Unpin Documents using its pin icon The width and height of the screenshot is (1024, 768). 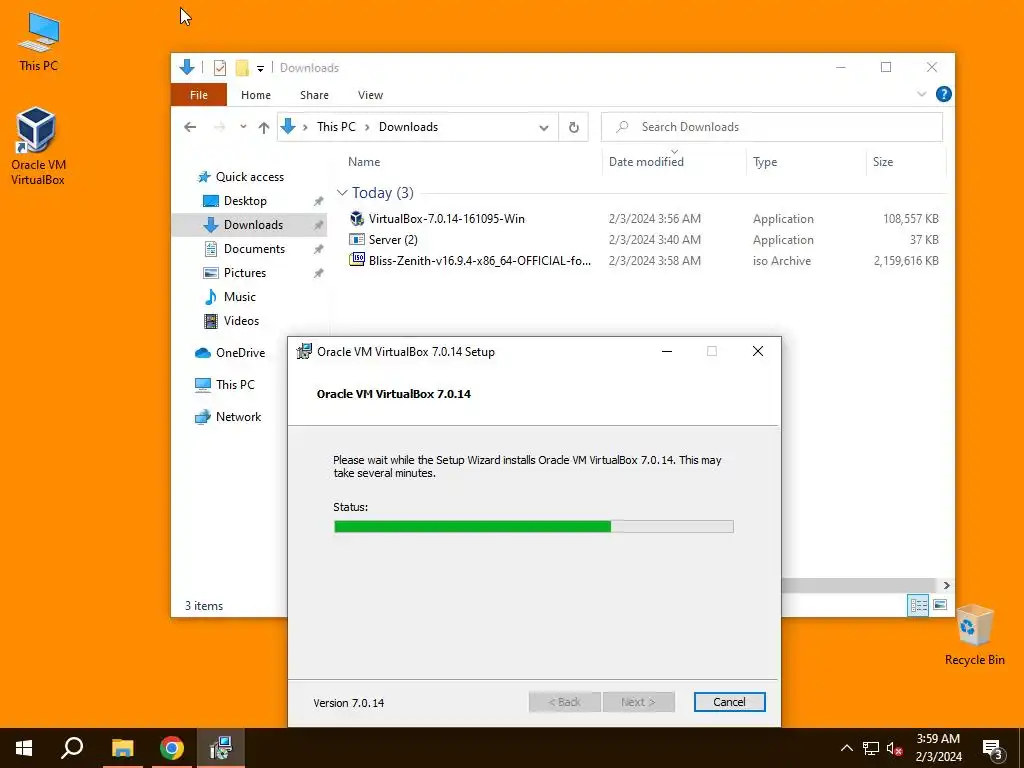318,249
